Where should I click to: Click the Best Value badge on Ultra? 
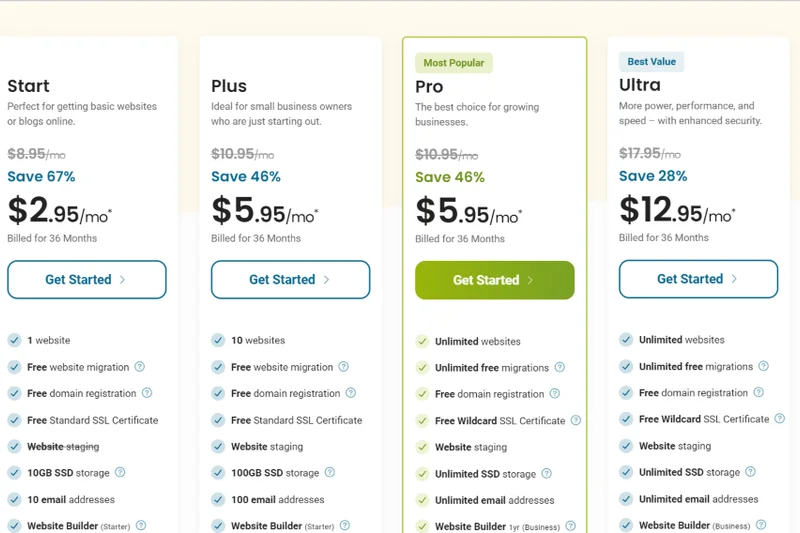click(651, 62)
